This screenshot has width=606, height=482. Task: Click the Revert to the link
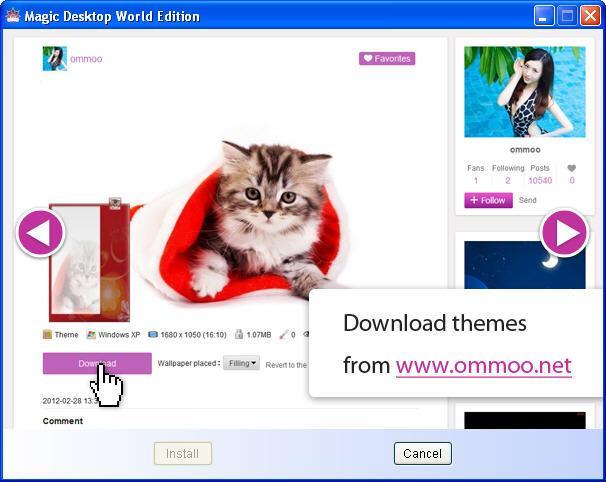(x=286, y=365)
